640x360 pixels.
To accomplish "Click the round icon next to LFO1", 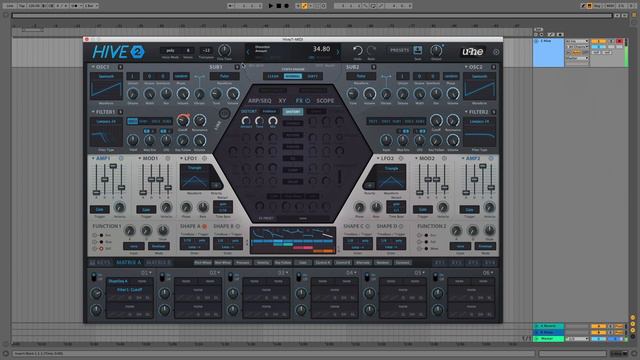I will coord(204,158).
